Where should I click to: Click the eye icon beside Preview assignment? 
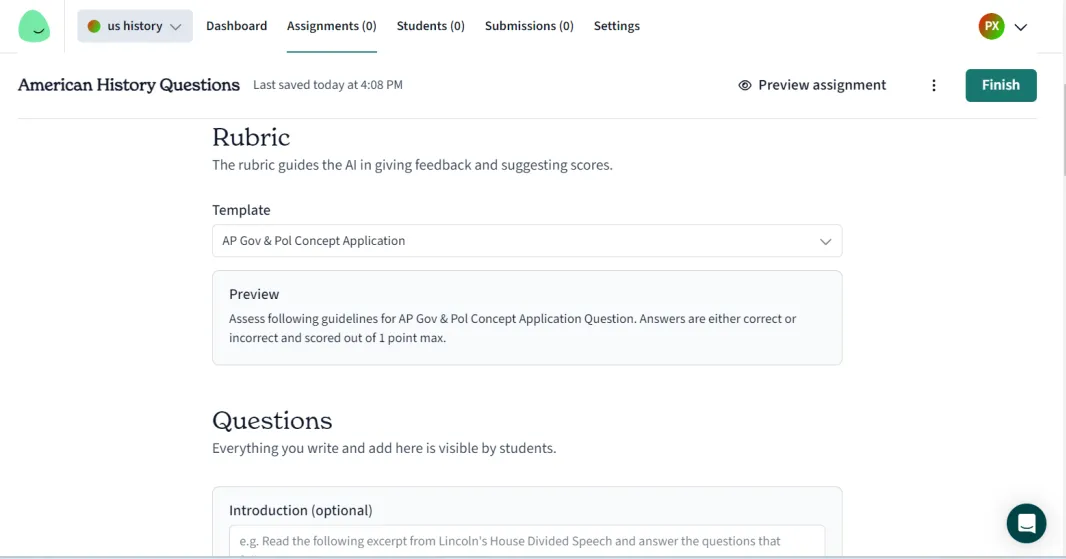pos(745,85)
